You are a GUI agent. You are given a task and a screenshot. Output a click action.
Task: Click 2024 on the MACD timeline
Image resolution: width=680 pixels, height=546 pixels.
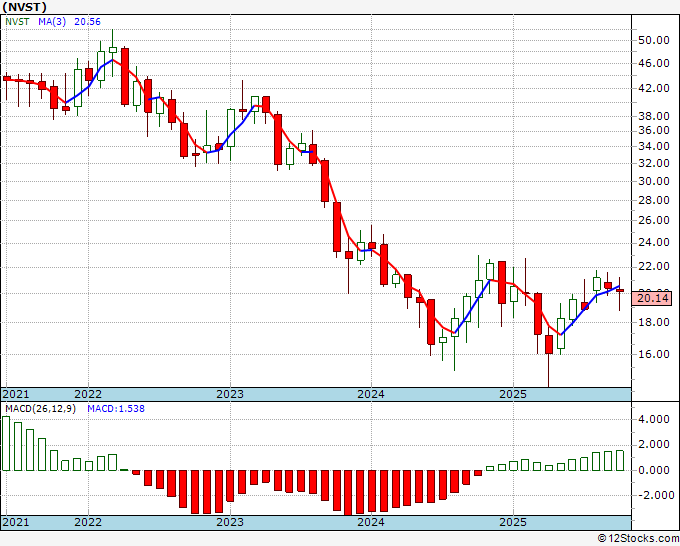tap(371, 522)
